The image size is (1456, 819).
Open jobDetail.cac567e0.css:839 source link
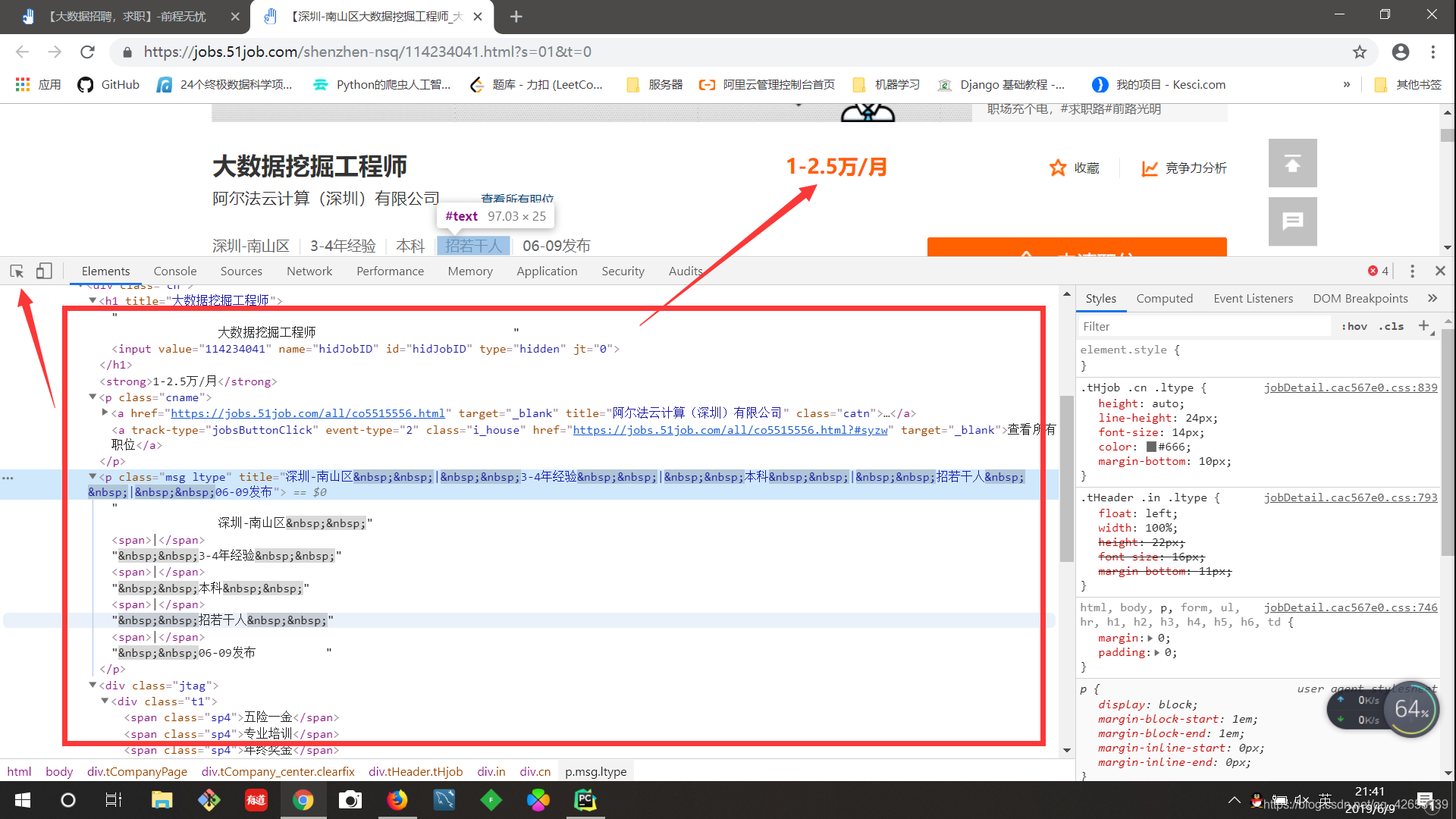coord(1351,388)
